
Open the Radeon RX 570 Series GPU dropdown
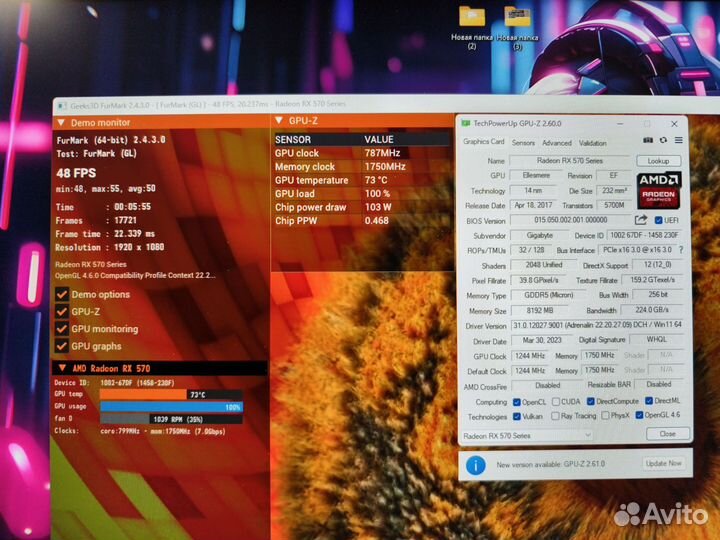point(527,435)
